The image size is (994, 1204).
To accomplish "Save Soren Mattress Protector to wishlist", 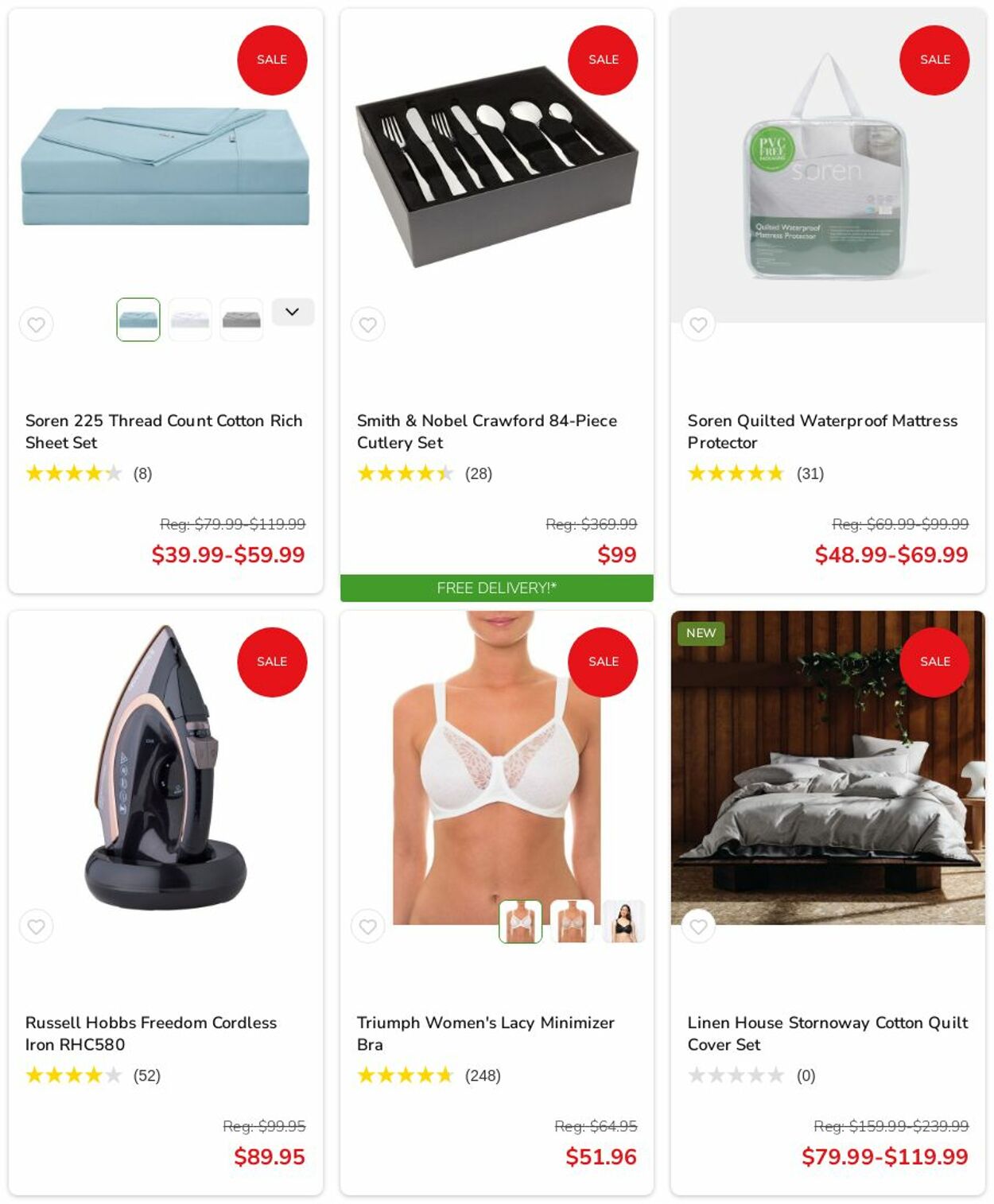I will coord(698,324).
